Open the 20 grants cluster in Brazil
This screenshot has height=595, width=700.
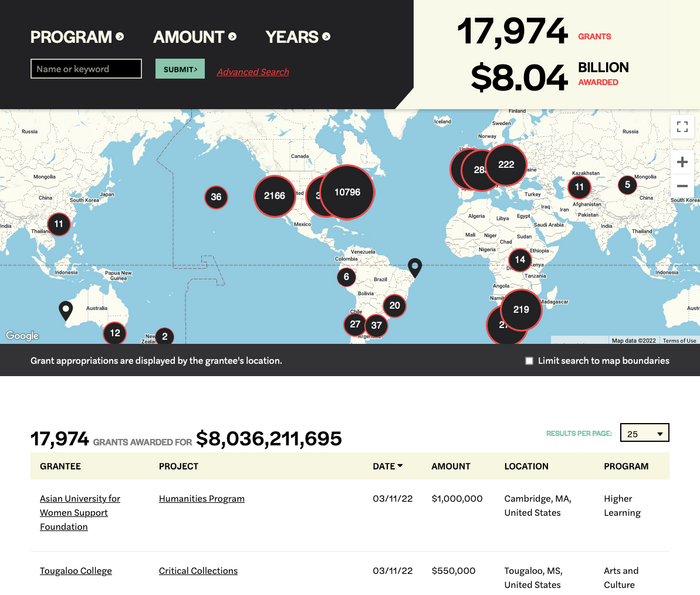(395, 306)
